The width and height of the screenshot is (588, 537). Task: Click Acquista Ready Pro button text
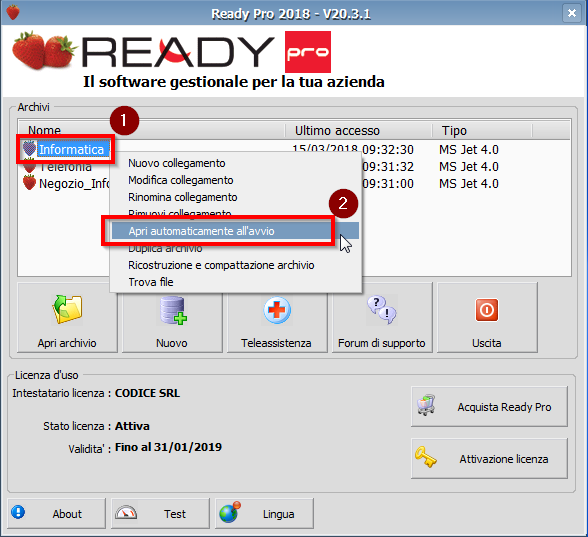(x=504, y=407)
